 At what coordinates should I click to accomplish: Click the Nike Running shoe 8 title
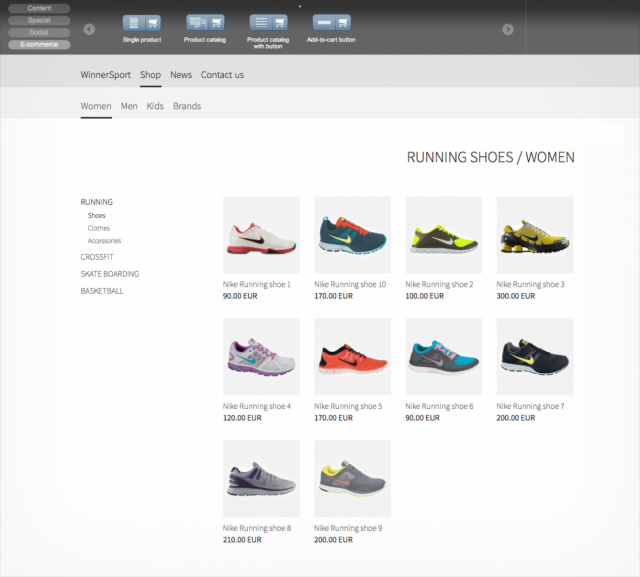257,528
